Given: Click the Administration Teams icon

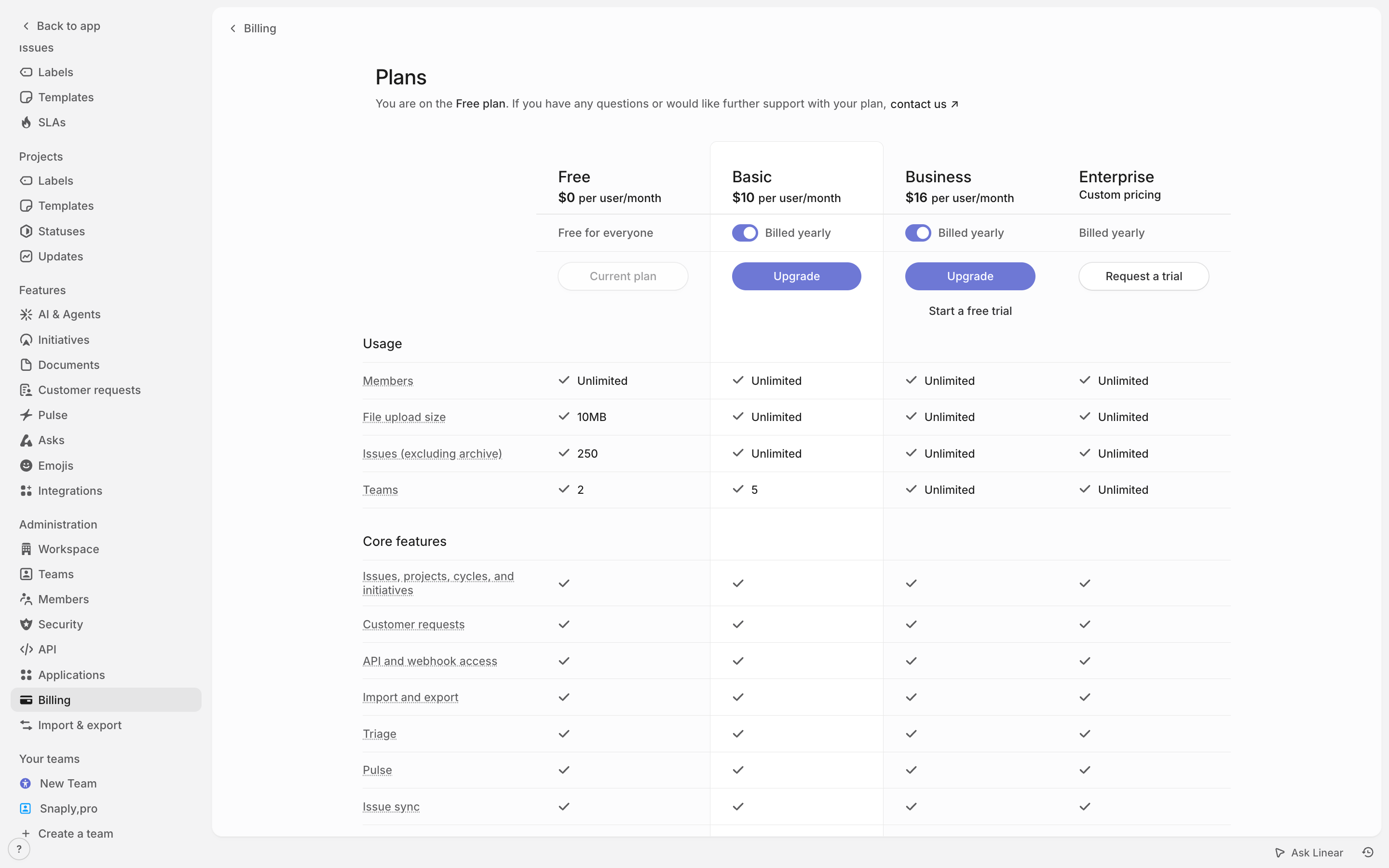Looking at the screenshot, I should point(26,574).
